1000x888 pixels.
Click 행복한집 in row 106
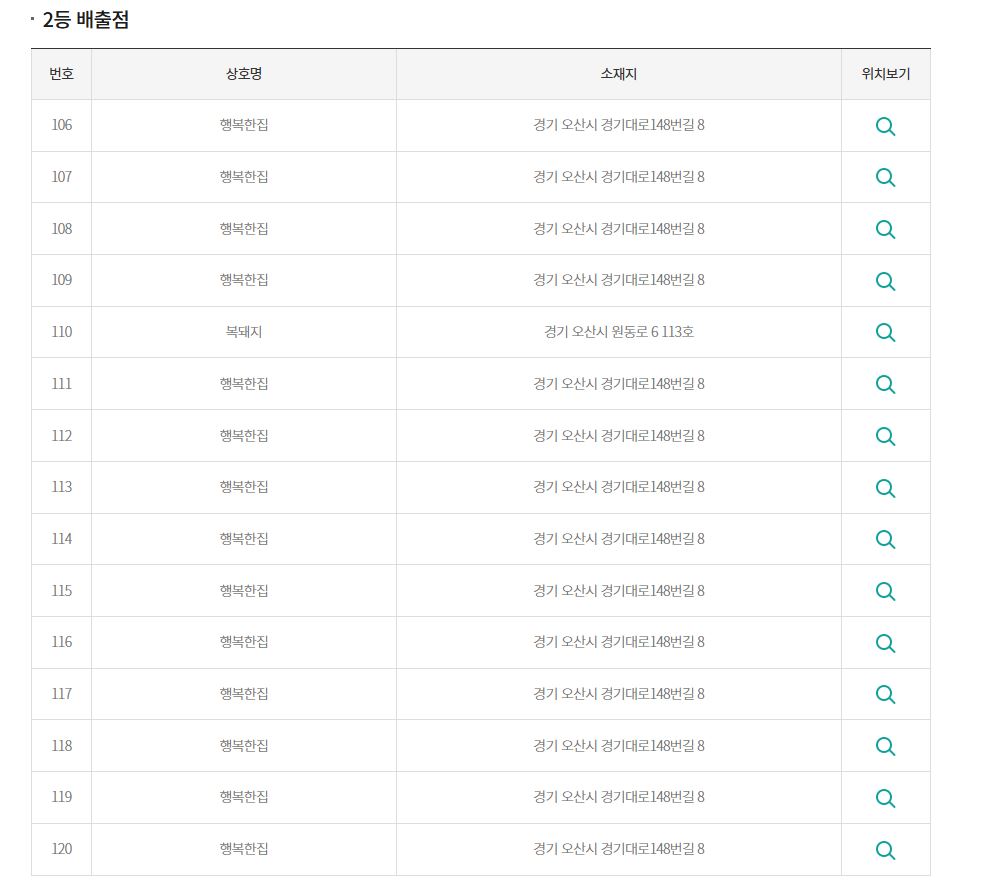click(244, 125)
